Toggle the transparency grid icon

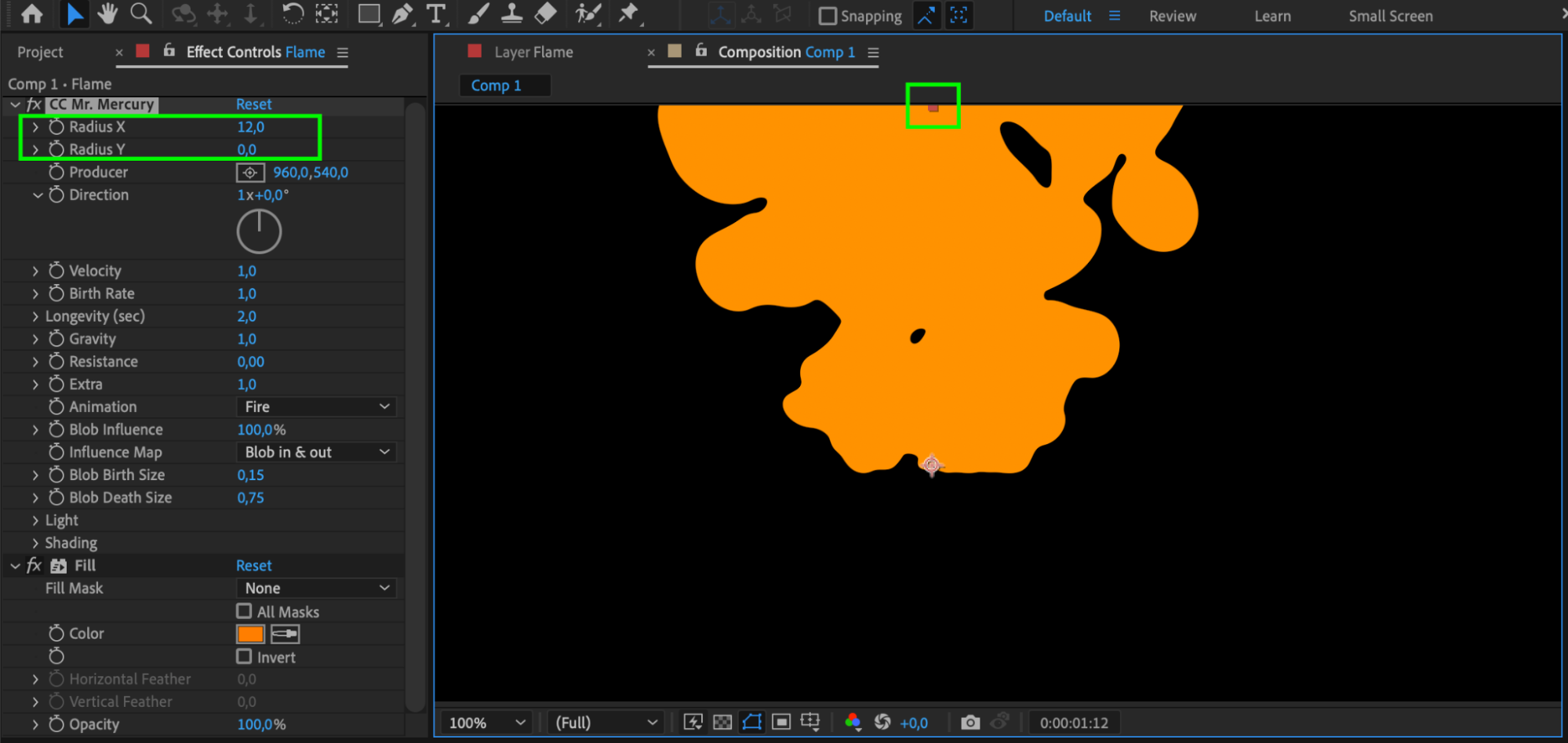point(722,722)
